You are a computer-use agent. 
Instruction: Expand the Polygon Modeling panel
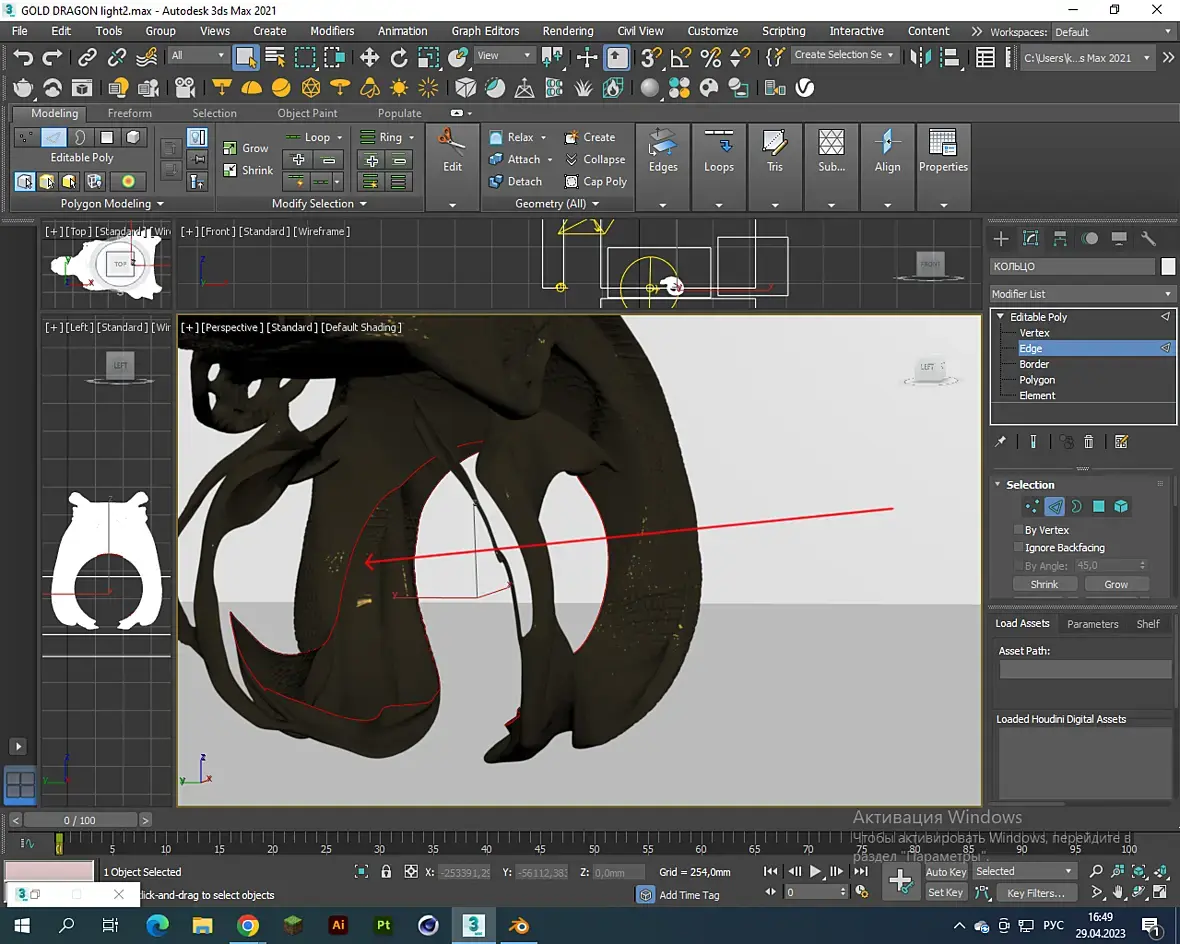(112, 203)
